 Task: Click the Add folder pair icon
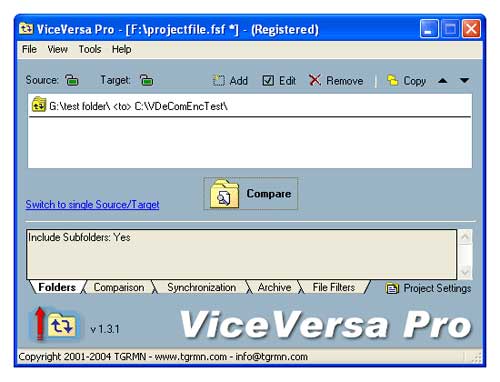[219, 80]
